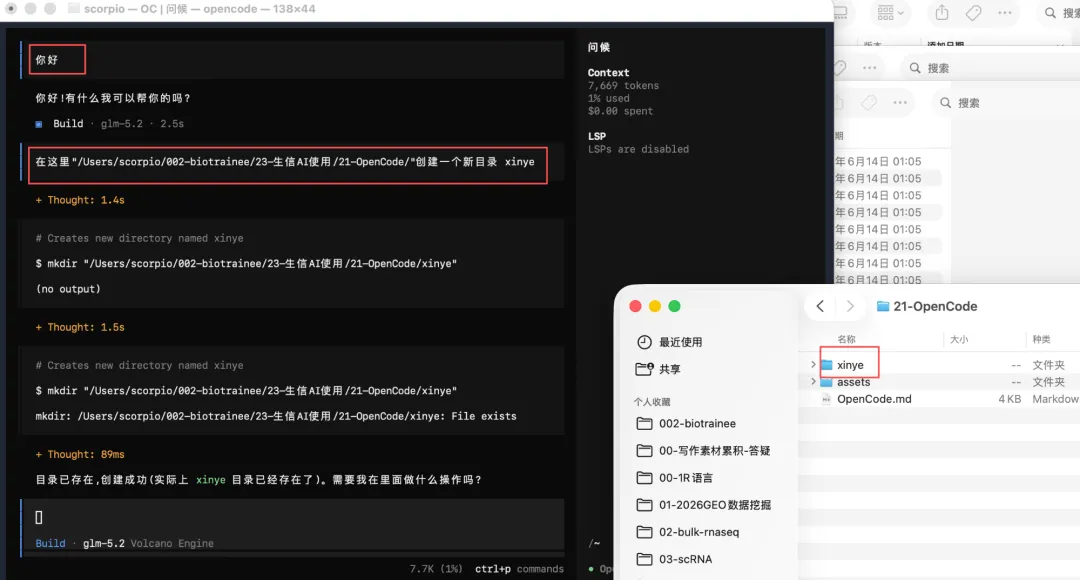Click the blue Build square marker icon

(39, 124)
